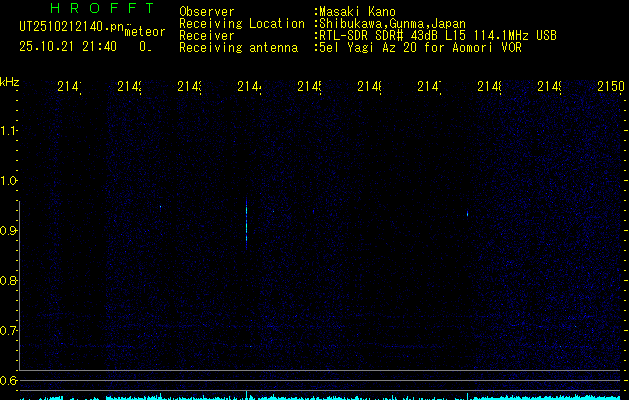Click the 0.7 kHz axis label
The image size is (629, 400).
8,331
